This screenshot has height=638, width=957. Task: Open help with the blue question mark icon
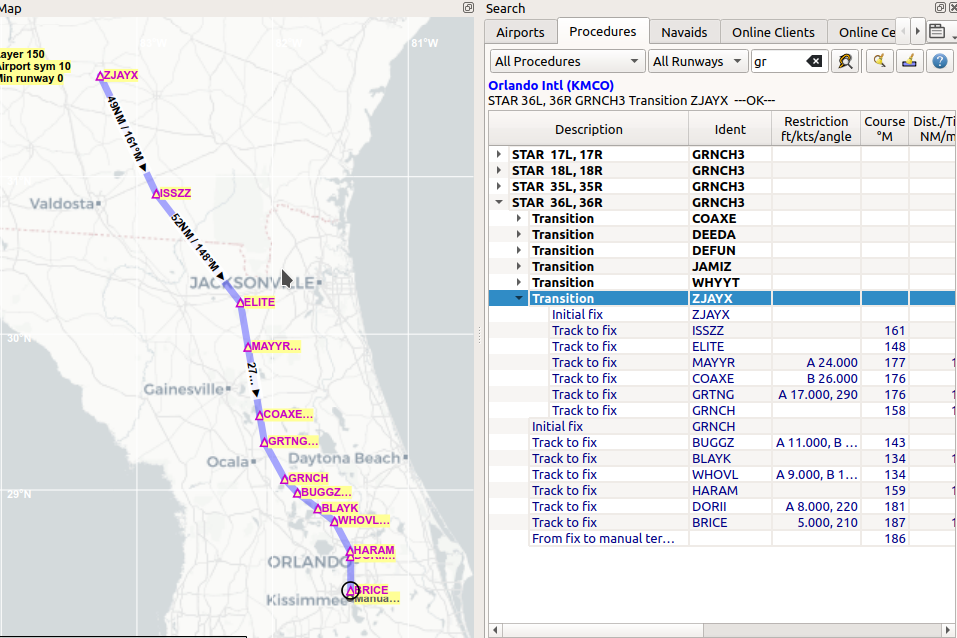click(x=940, y=61)
